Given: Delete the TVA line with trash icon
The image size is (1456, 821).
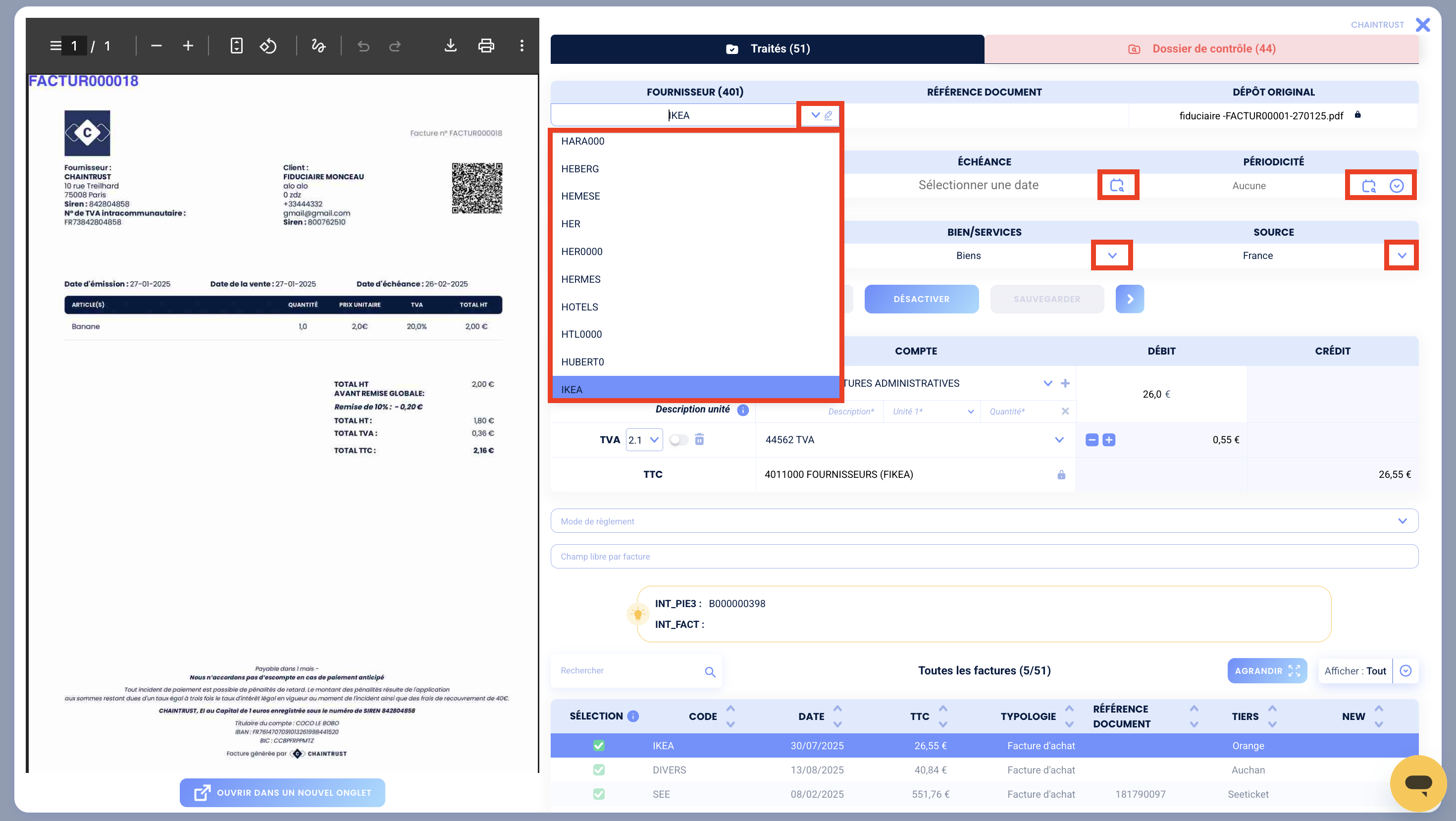Looking at the screenshot, I should coord(699,440).
